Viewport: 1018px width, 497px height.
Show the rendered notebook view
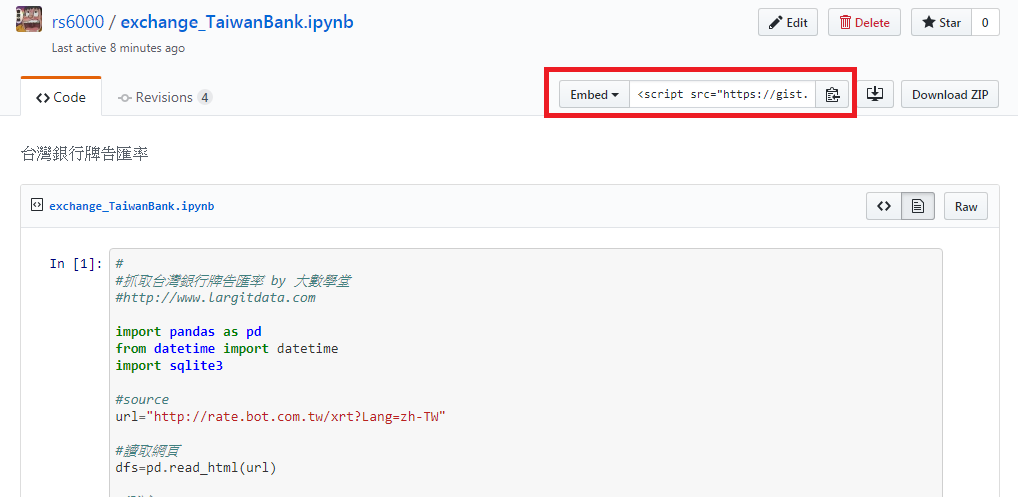click(917, 206)
